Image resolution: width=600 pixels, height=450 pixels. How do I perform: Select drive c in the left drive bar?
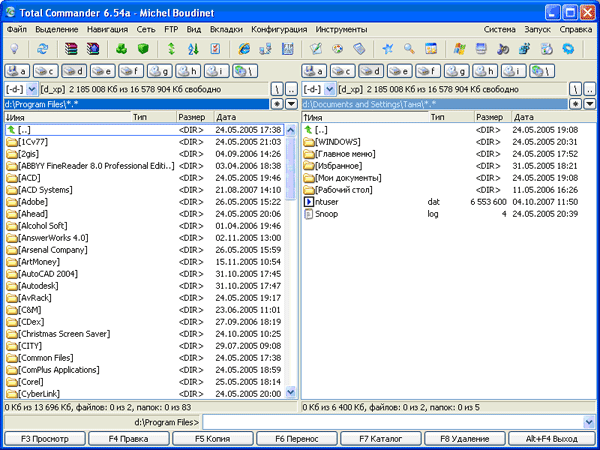point(46,71)
